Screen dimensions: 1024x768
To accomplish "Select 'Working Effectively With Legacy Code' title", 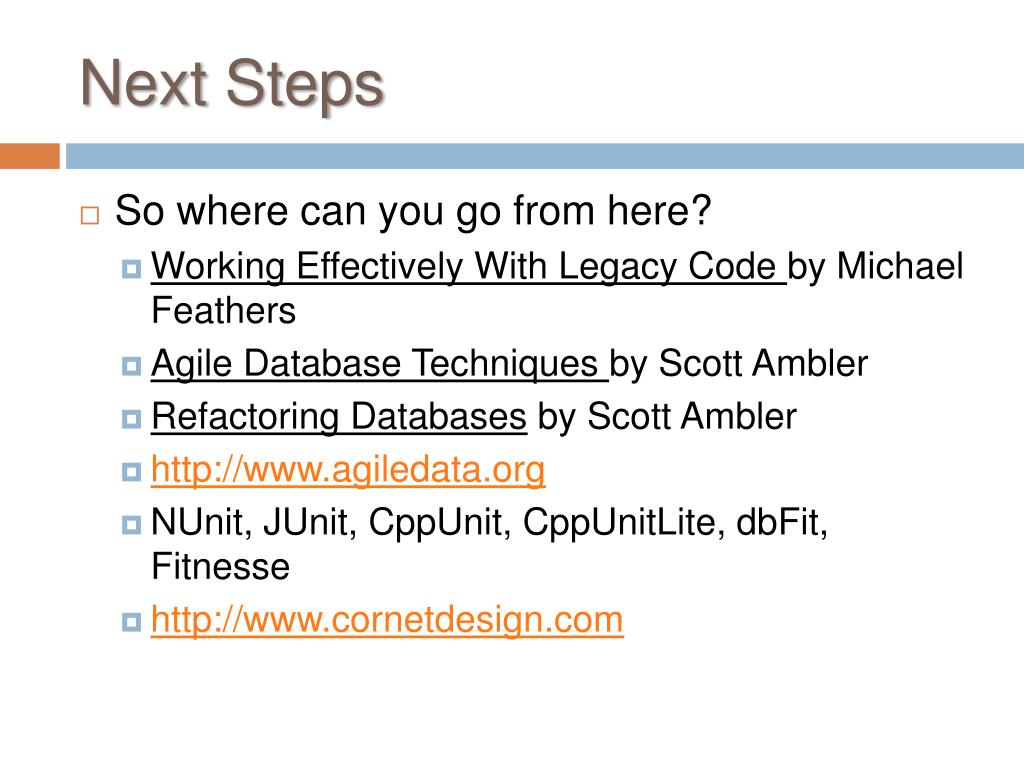I will tap(468, 267).
